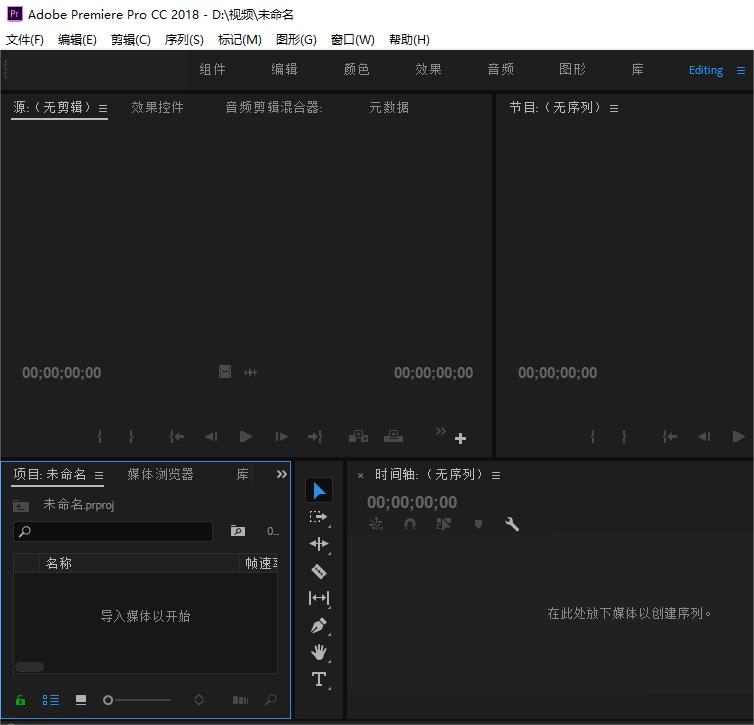Image resolution: width=754 pixels, height=725 pixels.
Task: Select the Razor tool
Action: pos(319,571)
